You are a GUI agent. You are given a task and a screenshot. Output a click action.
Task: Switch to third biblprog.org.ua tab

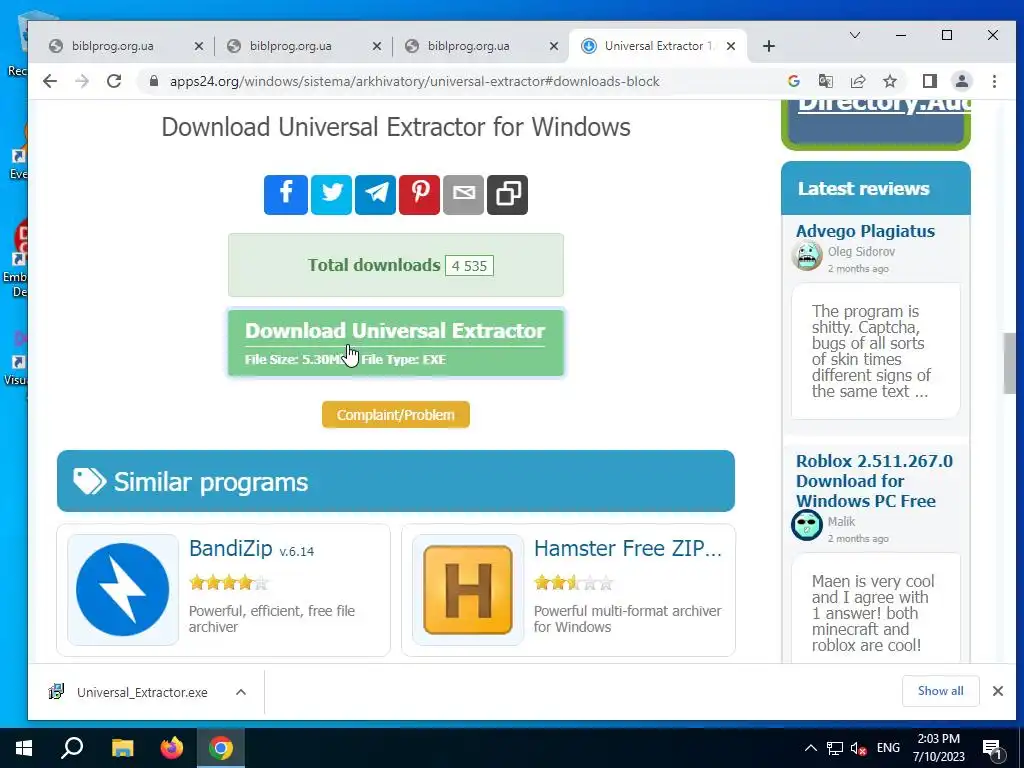pos(468,46)
